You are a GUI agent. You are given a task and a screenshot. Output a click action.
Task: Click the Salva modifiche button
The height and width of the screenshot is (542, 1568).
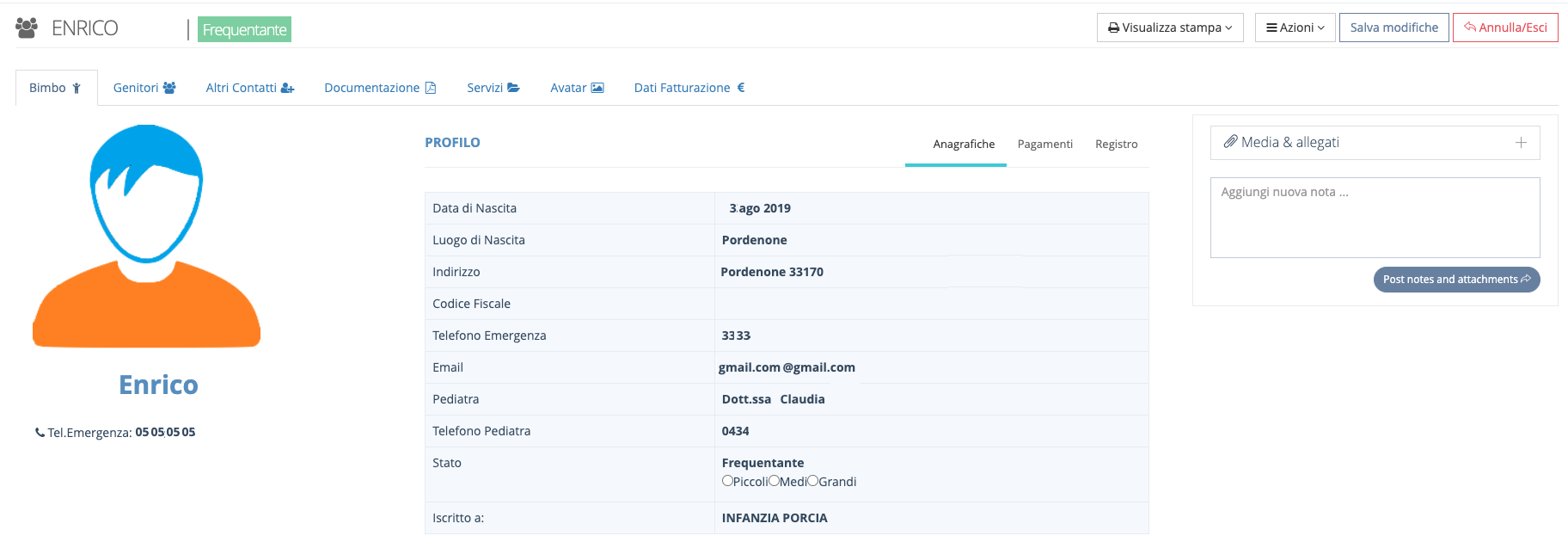tap(1393, 28)
